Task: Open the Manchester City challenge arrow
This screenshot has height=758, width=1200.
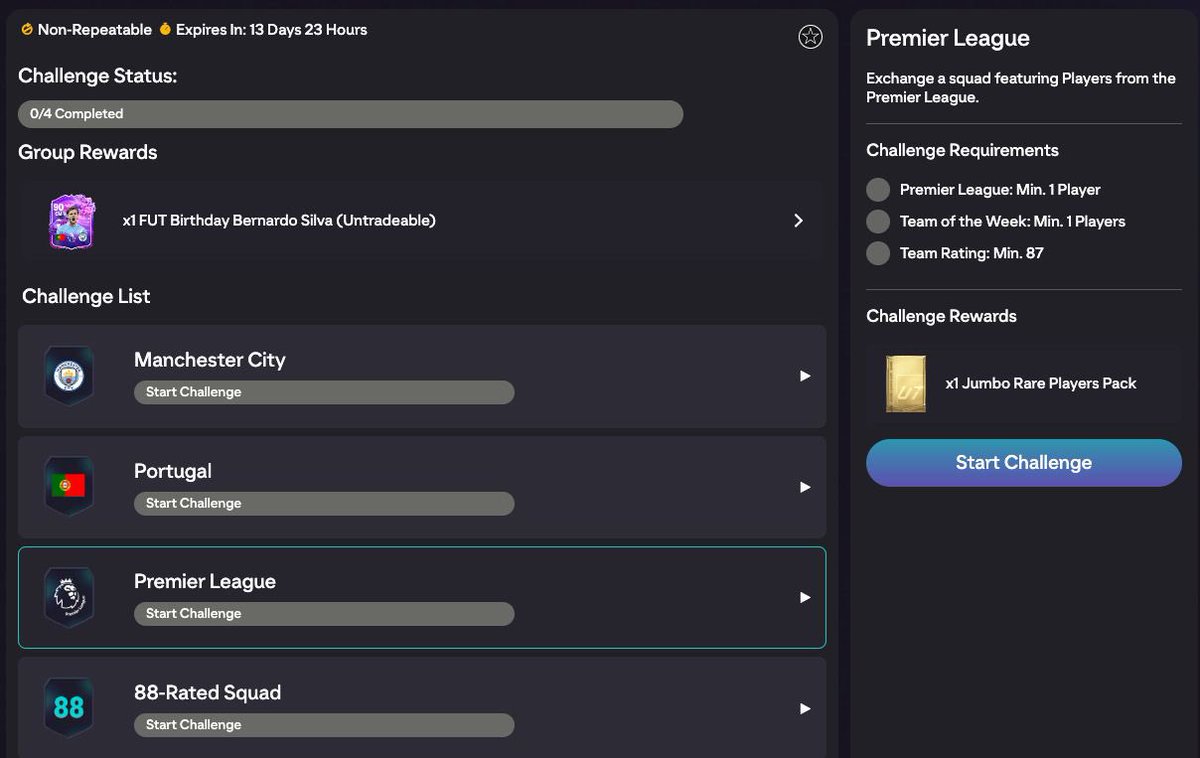Action: point(805,376)
